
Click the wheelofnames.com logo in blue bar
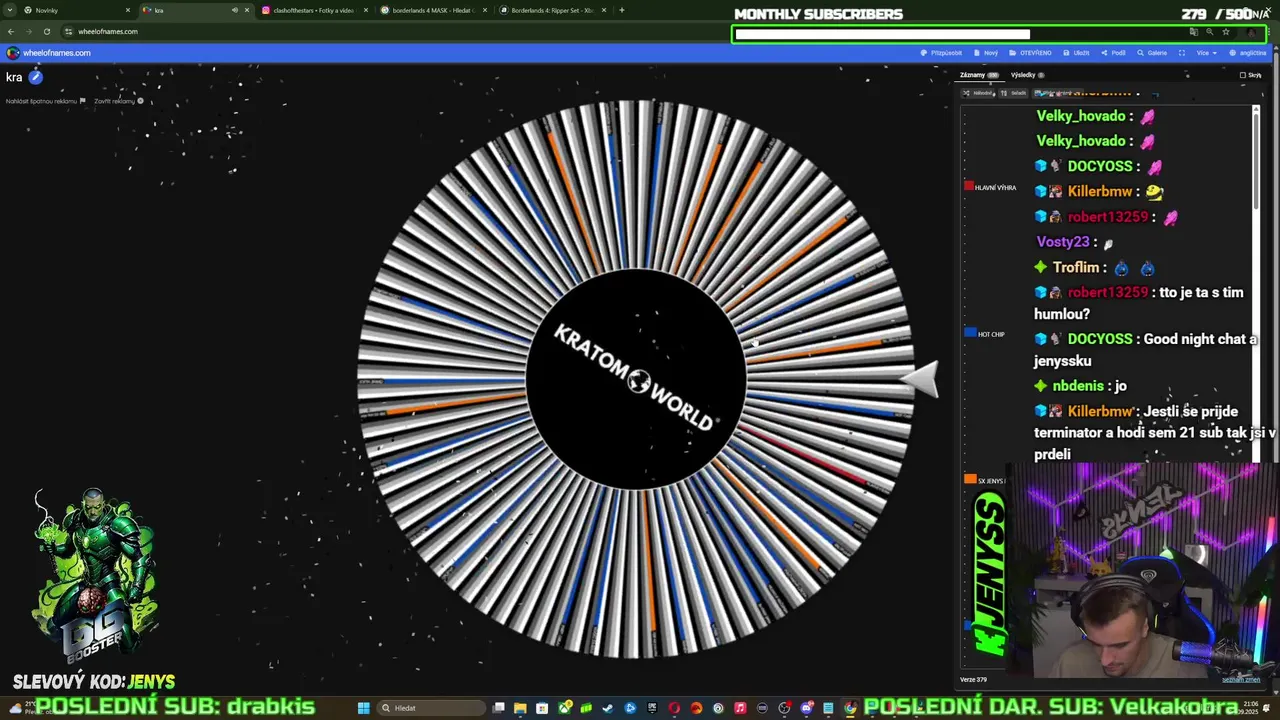coord(49,53)
